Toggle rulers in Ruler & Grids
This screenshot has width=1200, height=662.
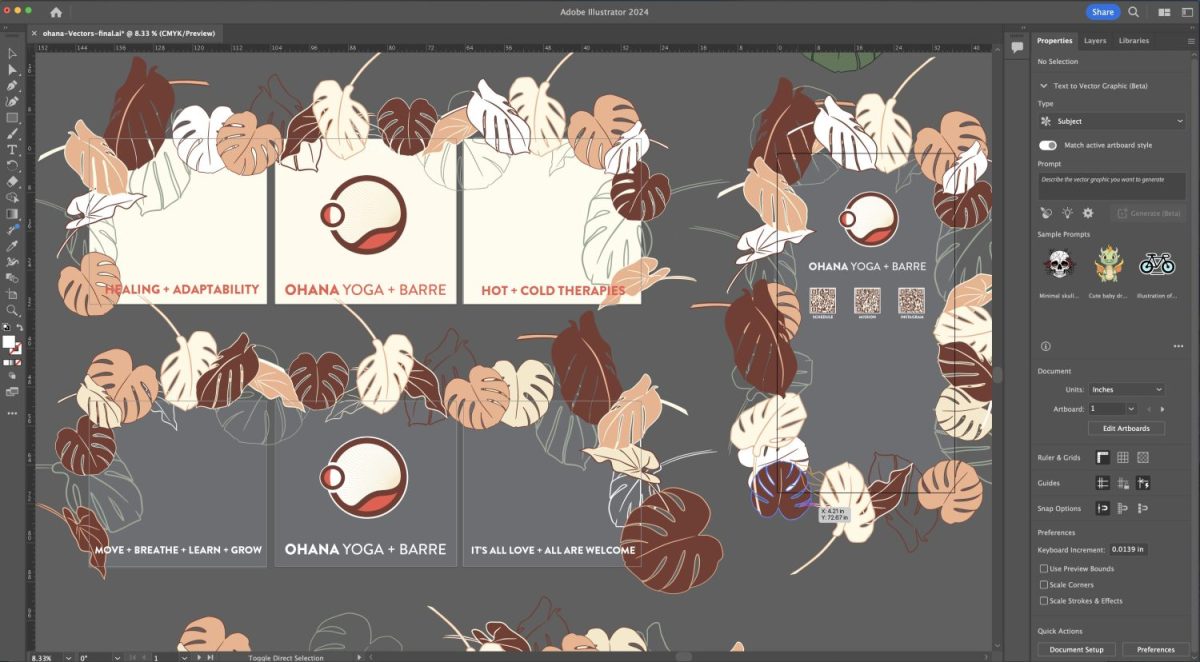click(1103, 458)
